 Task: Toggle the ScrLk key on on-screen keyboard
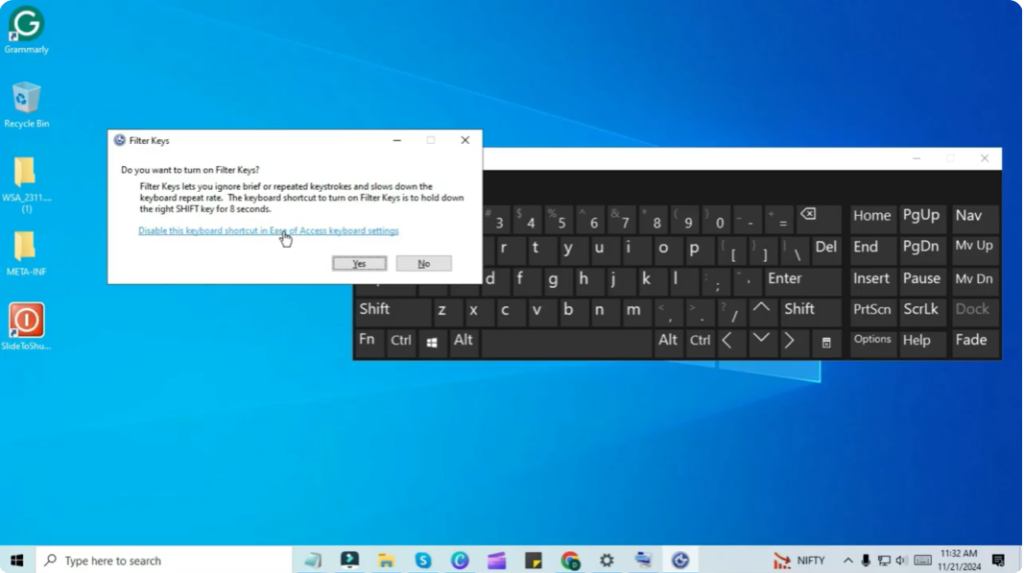pos(921,312)
